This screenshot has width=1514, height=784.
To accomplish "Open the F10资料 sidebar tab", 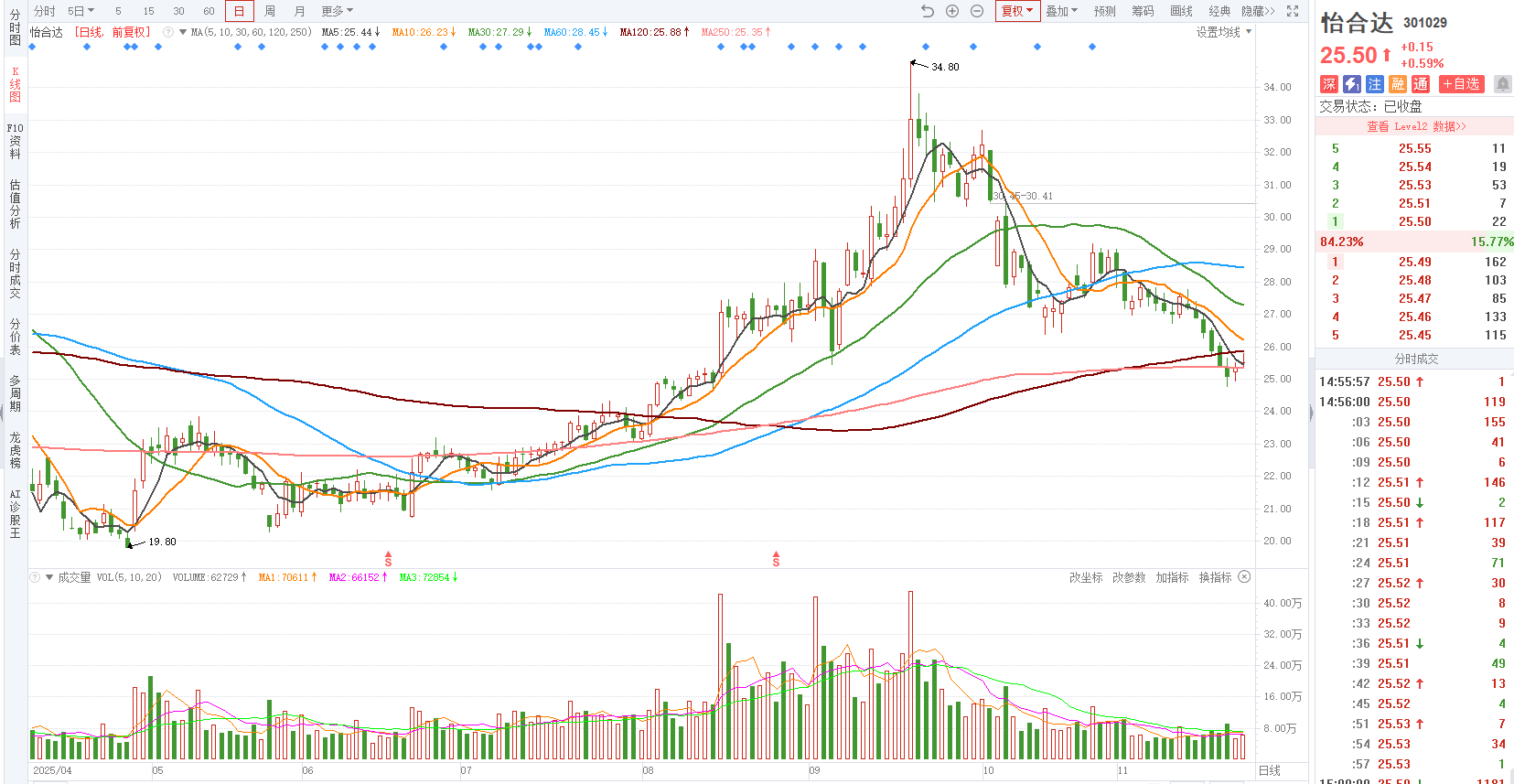I will 15,141.
